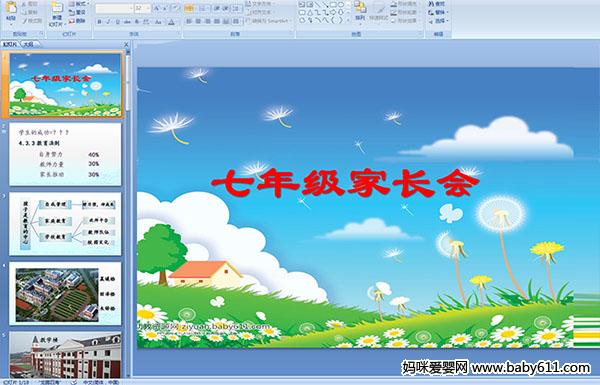600x385 pixels.
Task: Toggle Bold formatting
Action: point(99,22)
